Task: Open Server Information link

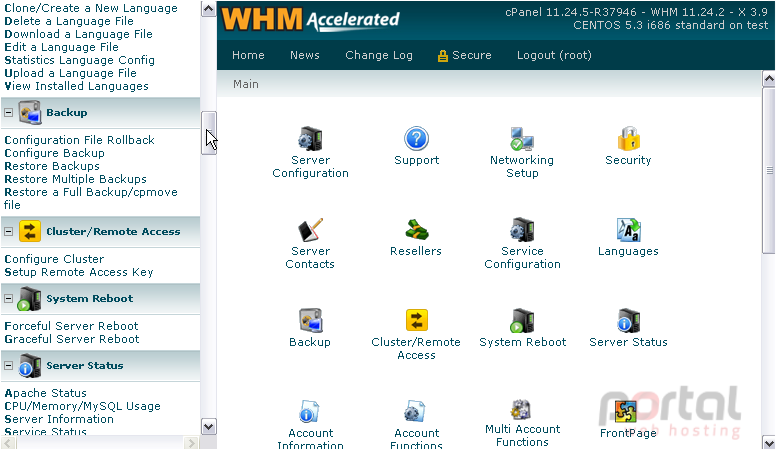Action: pyautogui.click(x=59, y=419)
